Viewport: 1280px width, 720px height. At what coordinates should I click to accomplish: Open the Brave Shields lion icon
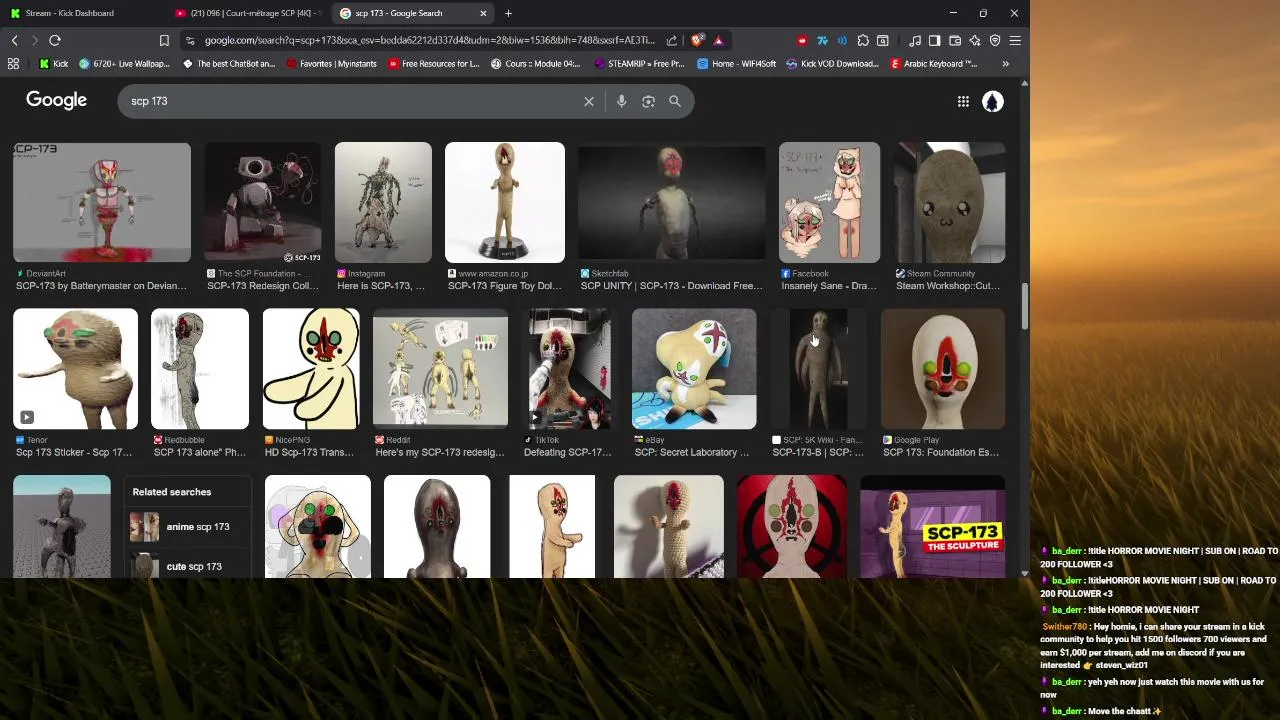click(697, 40)
